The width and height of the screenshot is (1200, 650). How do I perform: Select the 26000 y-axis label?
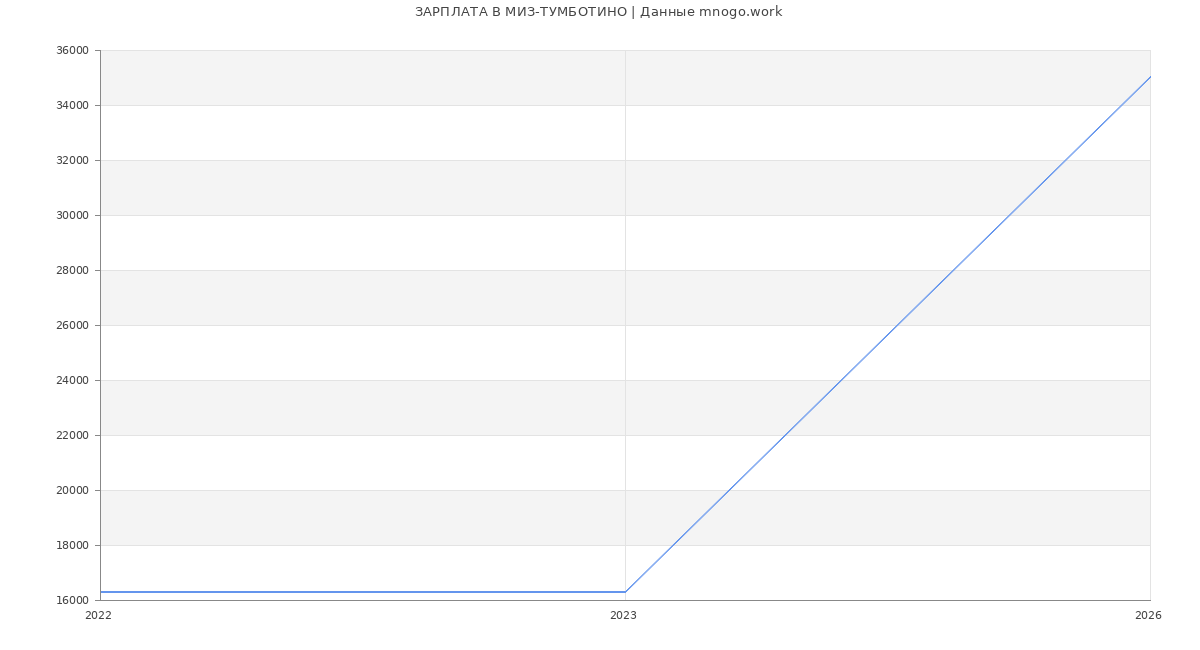tap(72, 326)
